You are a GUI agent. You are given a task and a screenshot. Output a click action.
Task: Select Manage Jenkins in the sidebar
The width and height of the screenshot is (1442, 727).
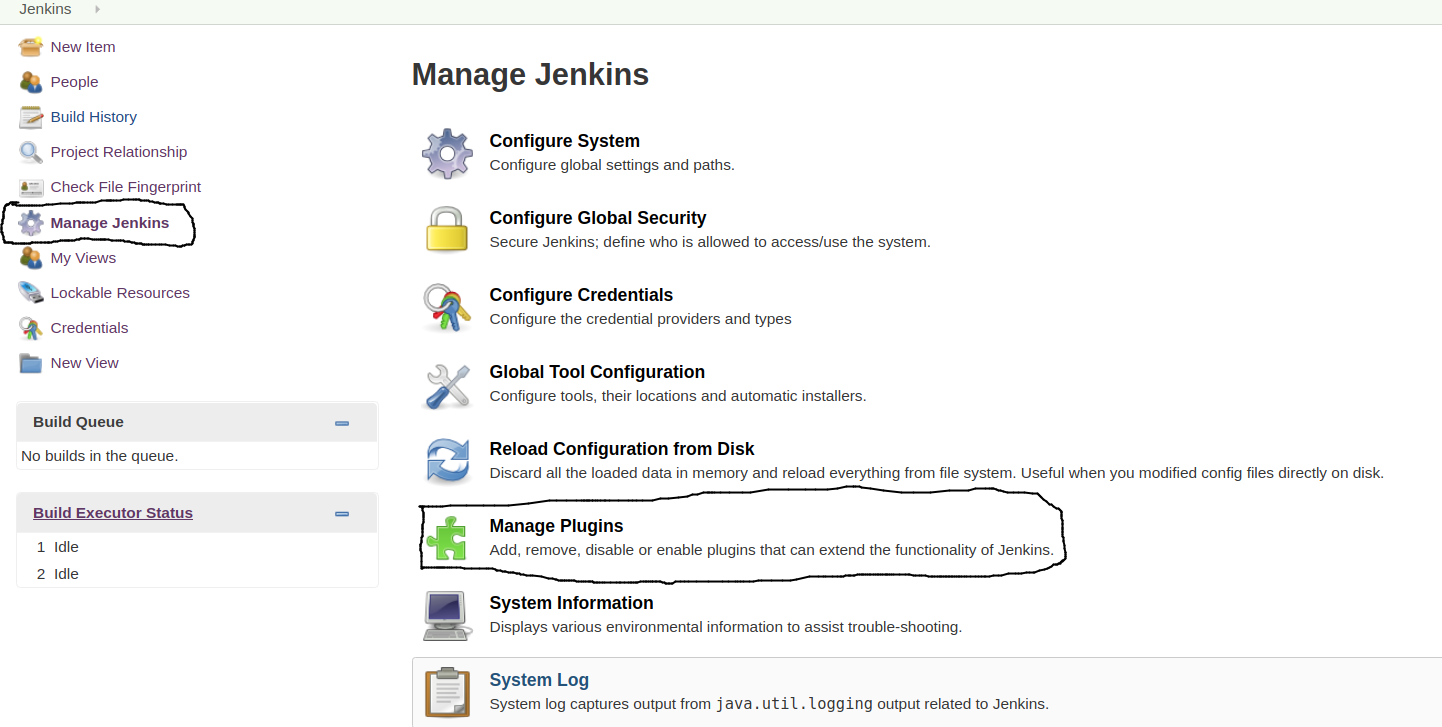tap(109, 223)
